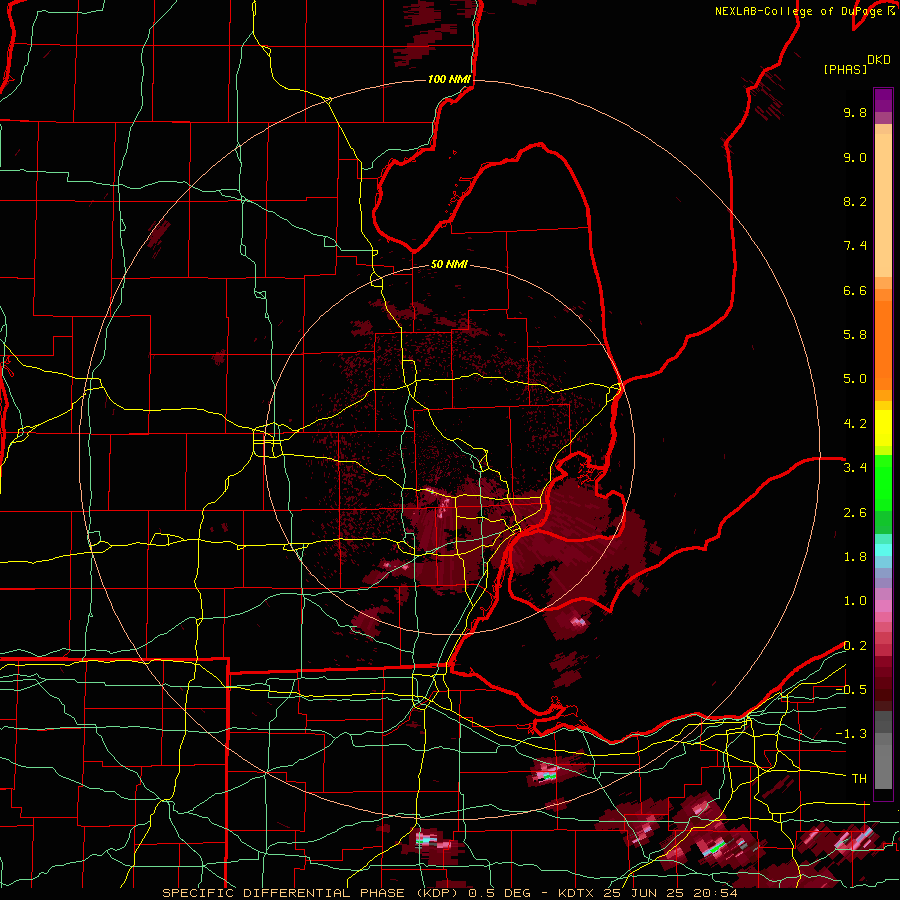
Task: Click the 3.4 scale value
Action: tap(855, 468)
